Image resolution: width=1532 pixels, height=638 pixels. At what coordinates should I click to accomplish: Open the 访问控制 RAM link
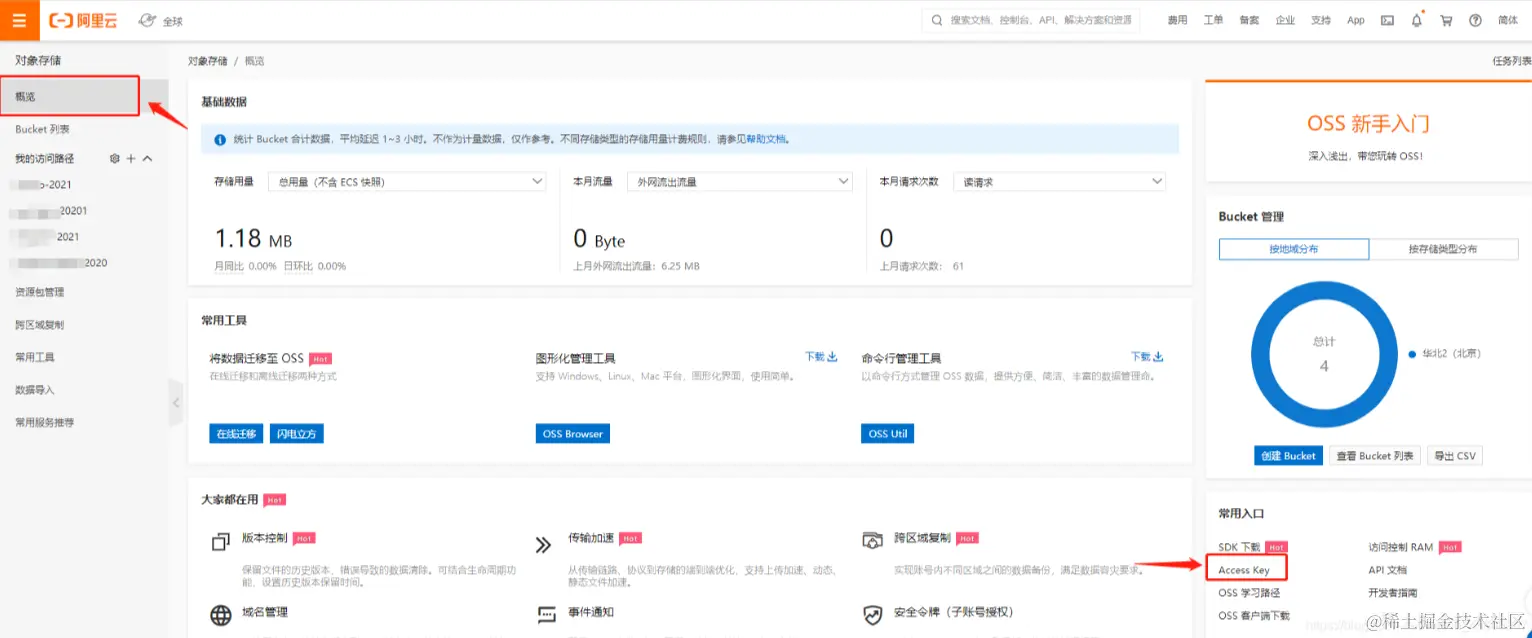(1400, 547)
